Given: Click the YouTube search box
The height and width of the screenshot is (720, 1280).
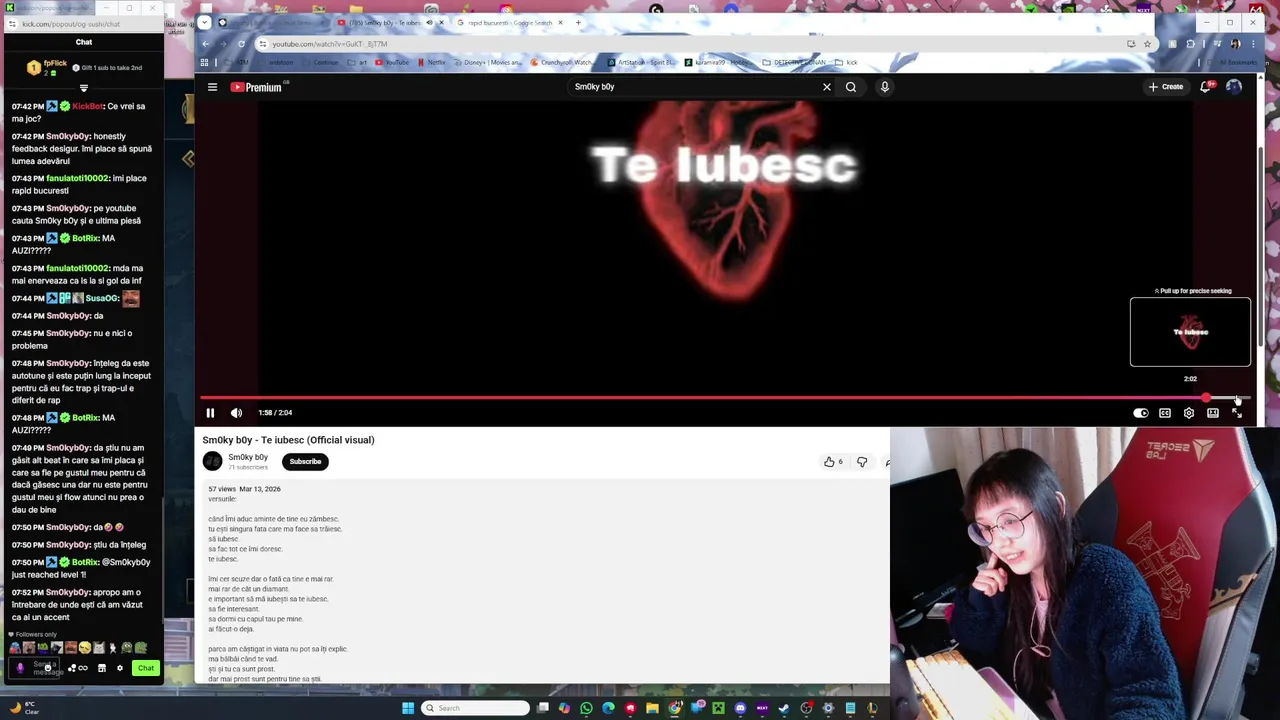Looking at the screenshot, I should [x=695, y=87].
